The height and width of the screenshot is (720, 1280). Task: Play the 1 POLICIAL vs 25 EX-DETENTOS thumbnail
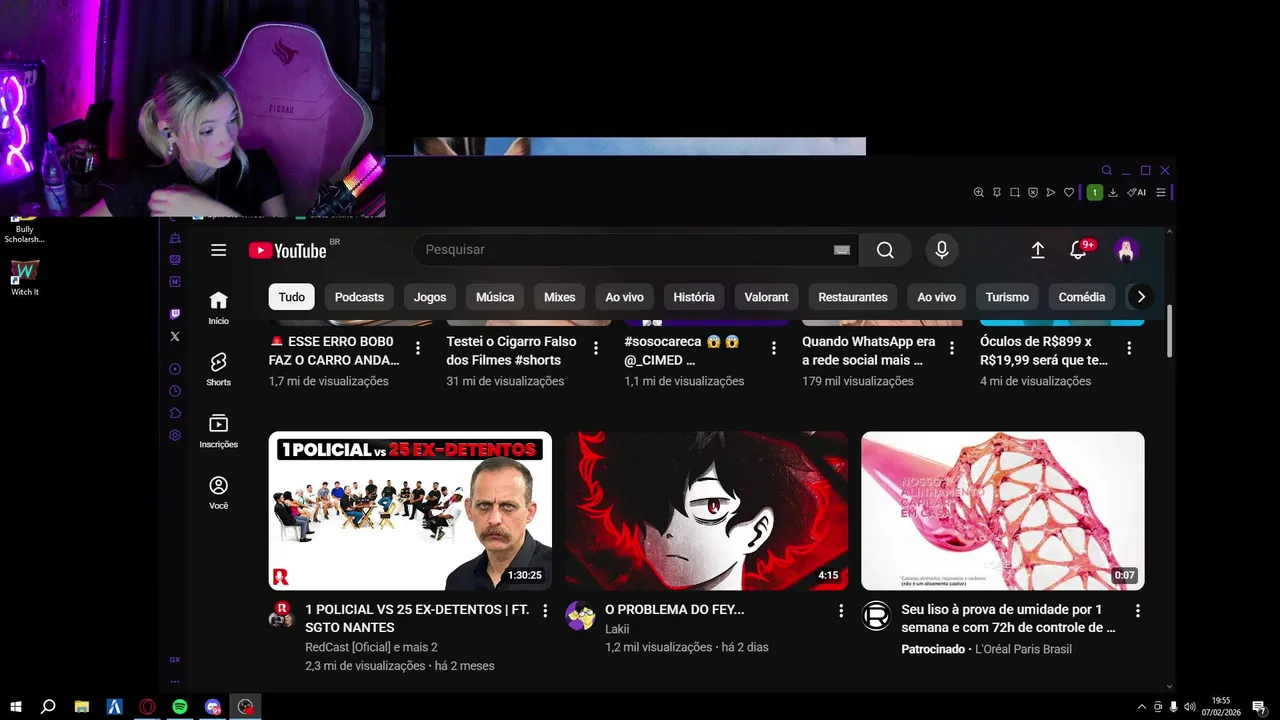[x=410, y=511]
